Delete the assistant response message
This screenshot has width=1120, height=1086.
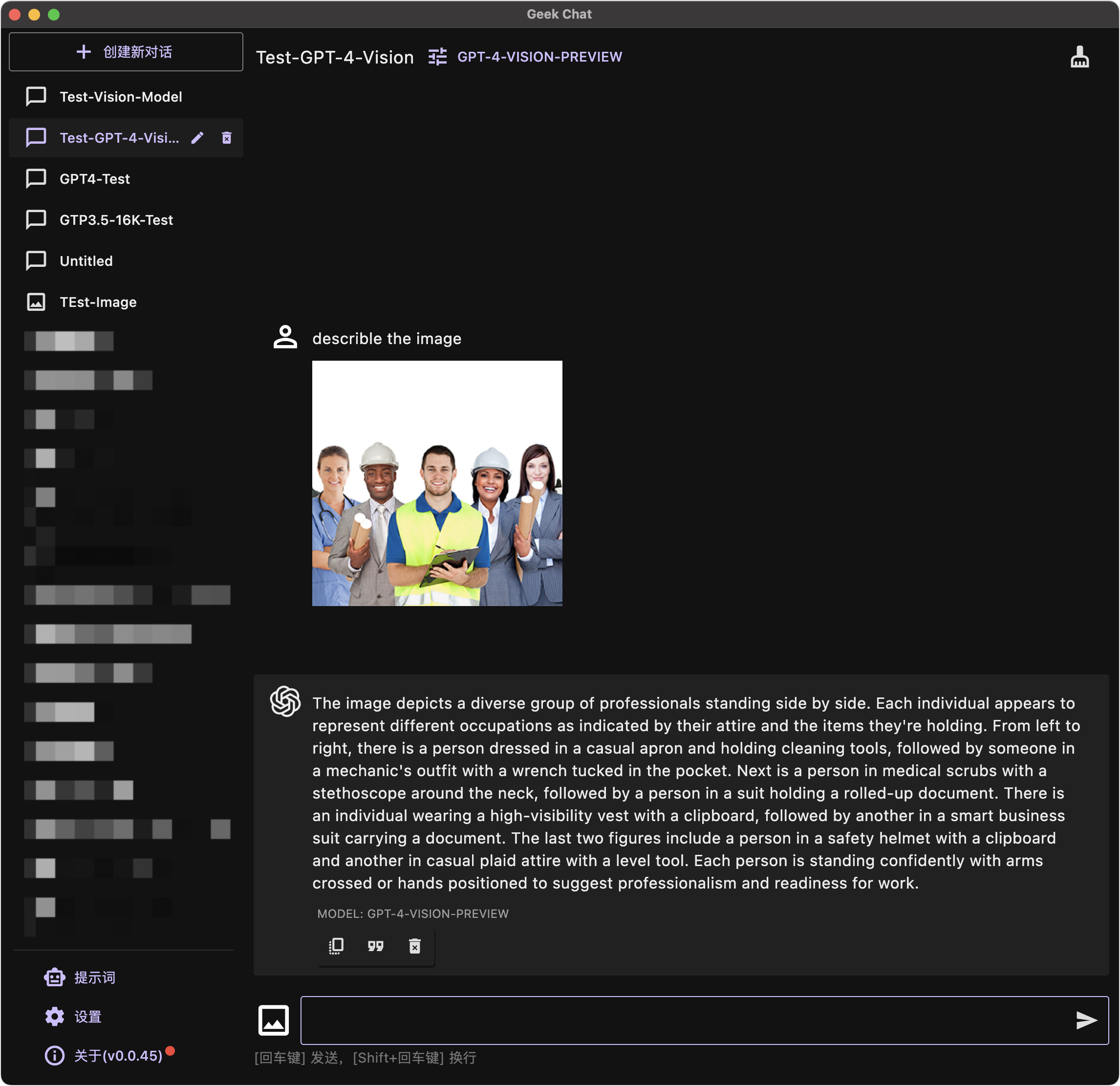(x=415, y=946)
